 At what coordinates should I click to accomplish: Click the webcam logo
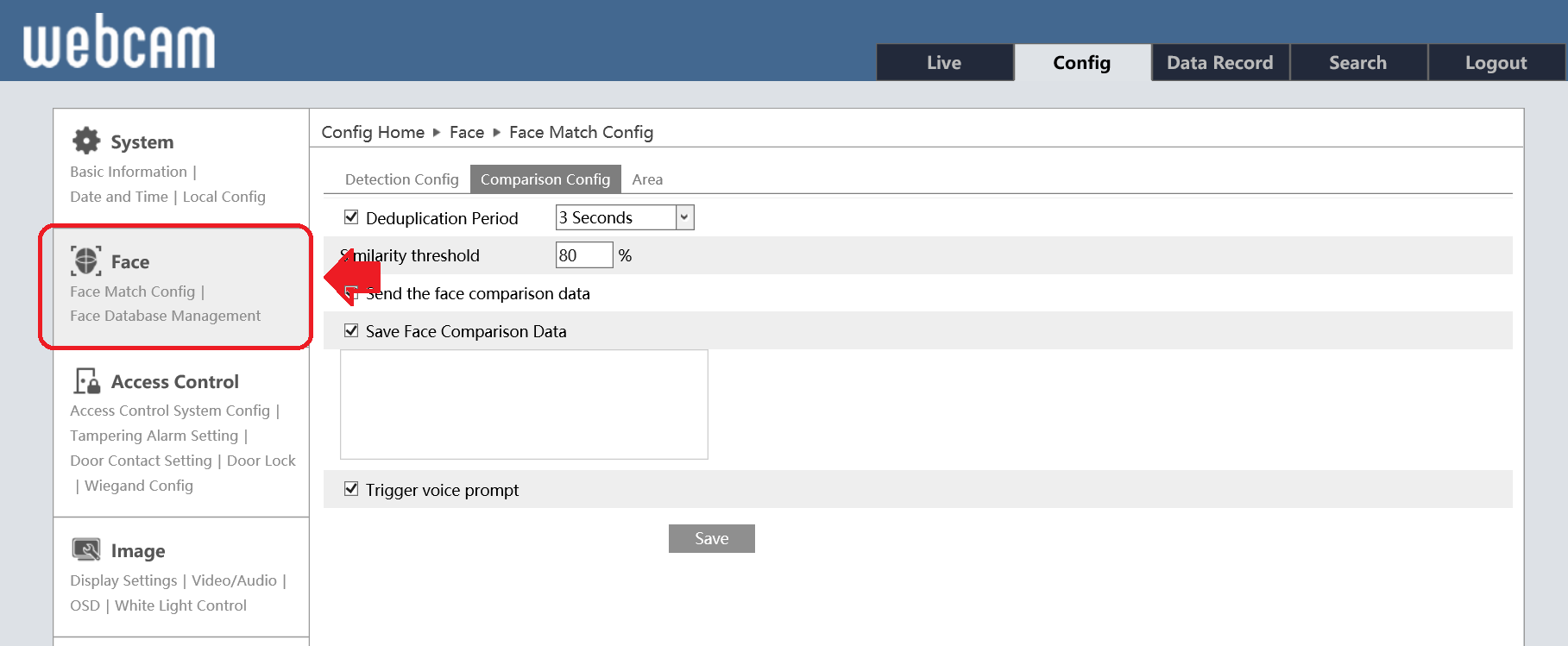tap(119, 41)
